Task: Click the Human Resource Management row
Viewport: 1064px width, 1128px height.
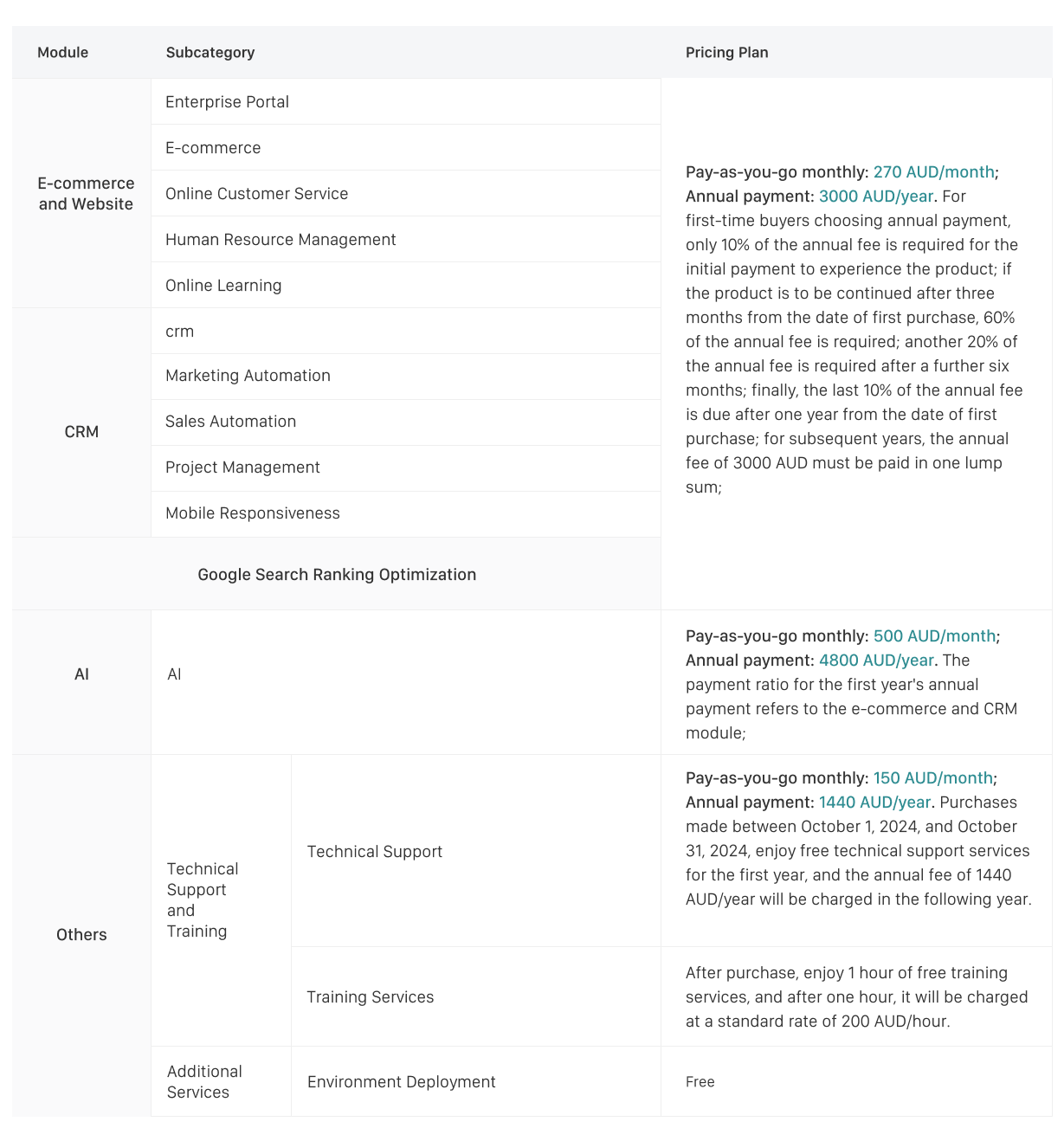Action: tap(281, 240)
